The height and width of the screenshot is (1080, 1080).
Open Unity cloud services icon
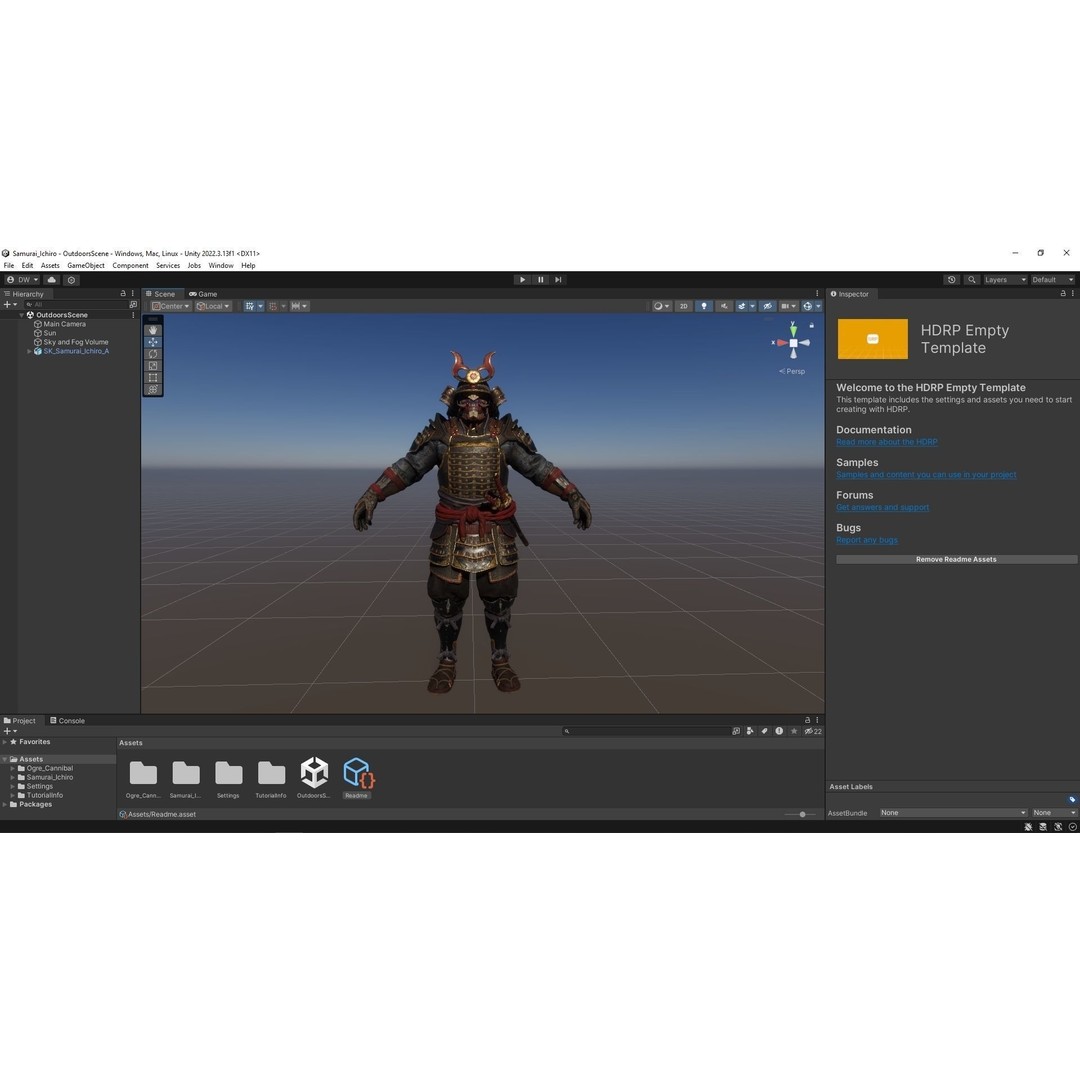tap(52, 280)
